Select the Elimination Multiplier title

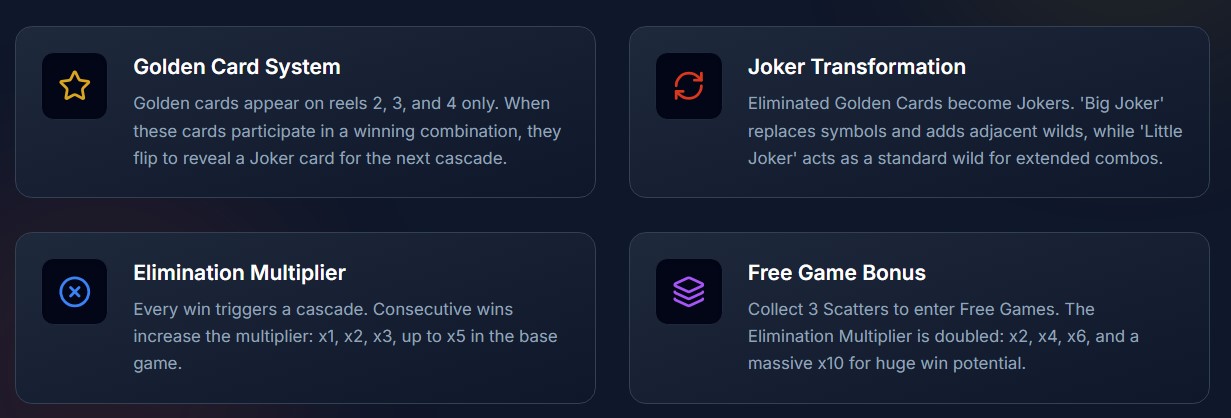(x=239, y=273)
